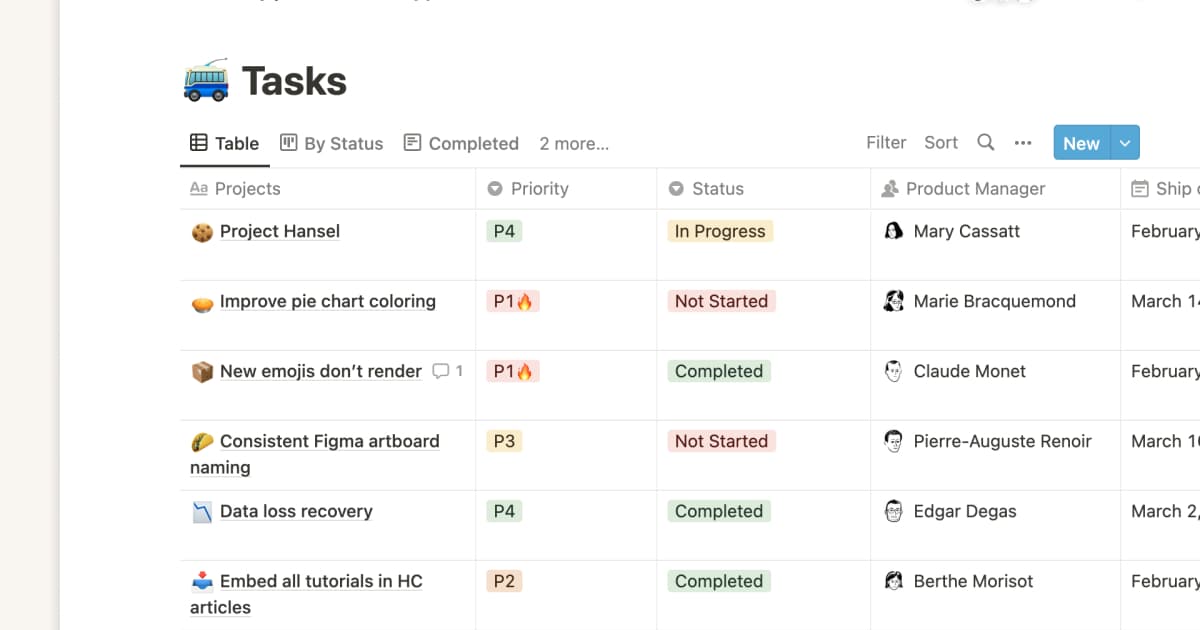The width and height of the screenshot is (1200, 630).
Task: Click the Table view grid icon
Action: [199, 143]
